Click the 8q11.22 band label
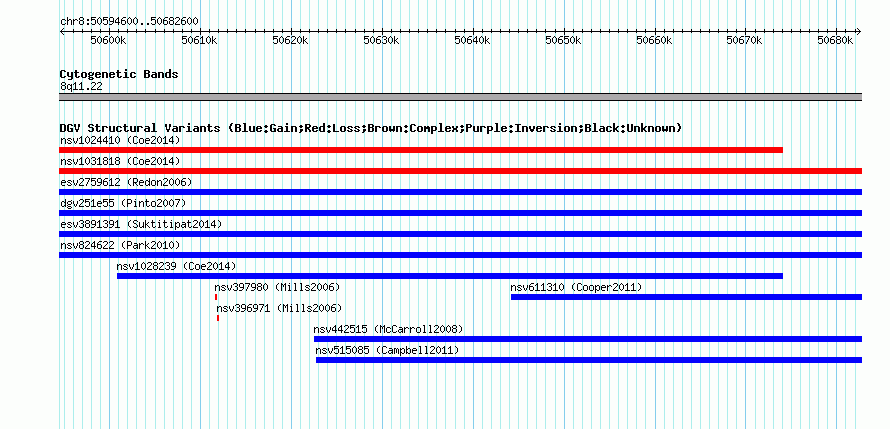Viewport: 890px width, 429px height. point(81,87)
